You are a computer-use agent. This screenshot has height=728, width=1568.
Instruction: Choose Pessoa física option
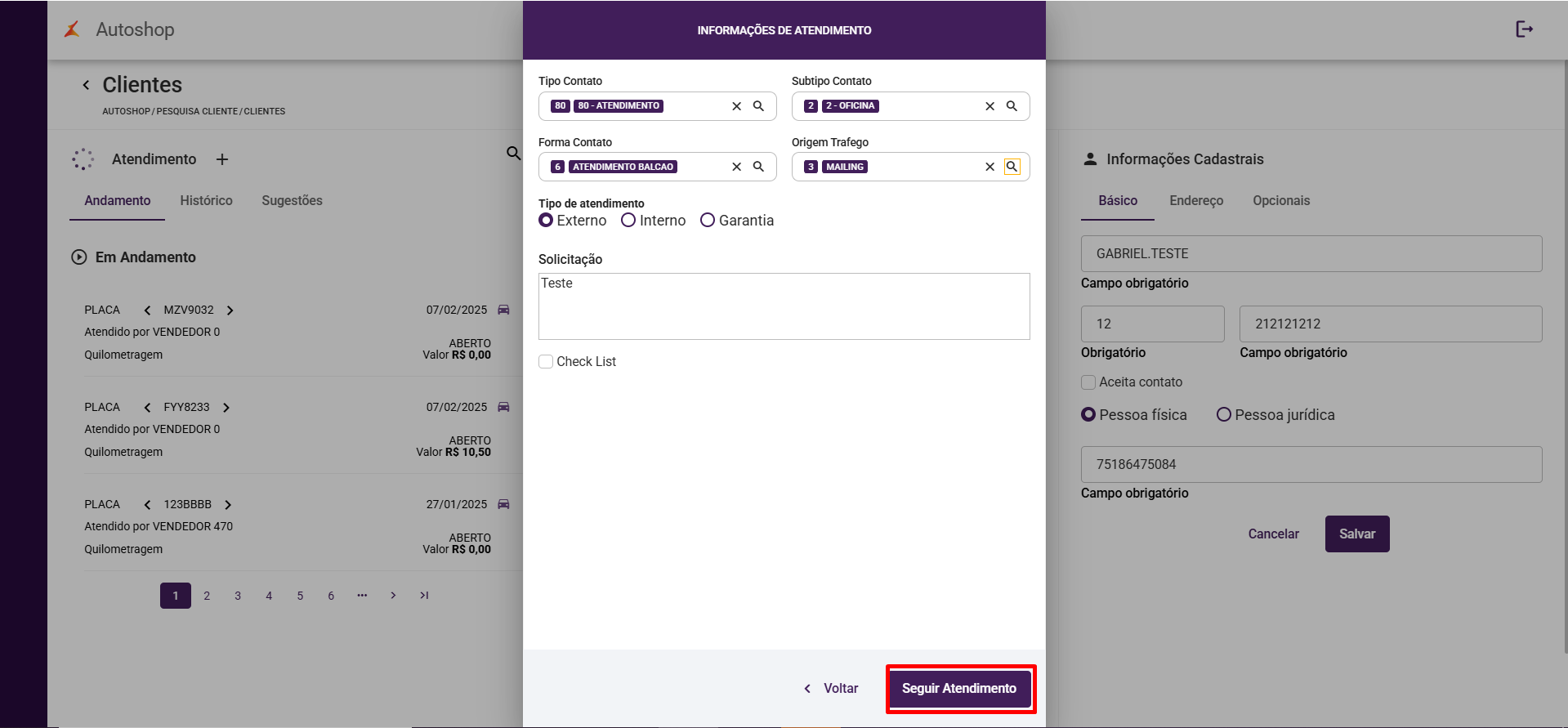tap(1088, 415)
